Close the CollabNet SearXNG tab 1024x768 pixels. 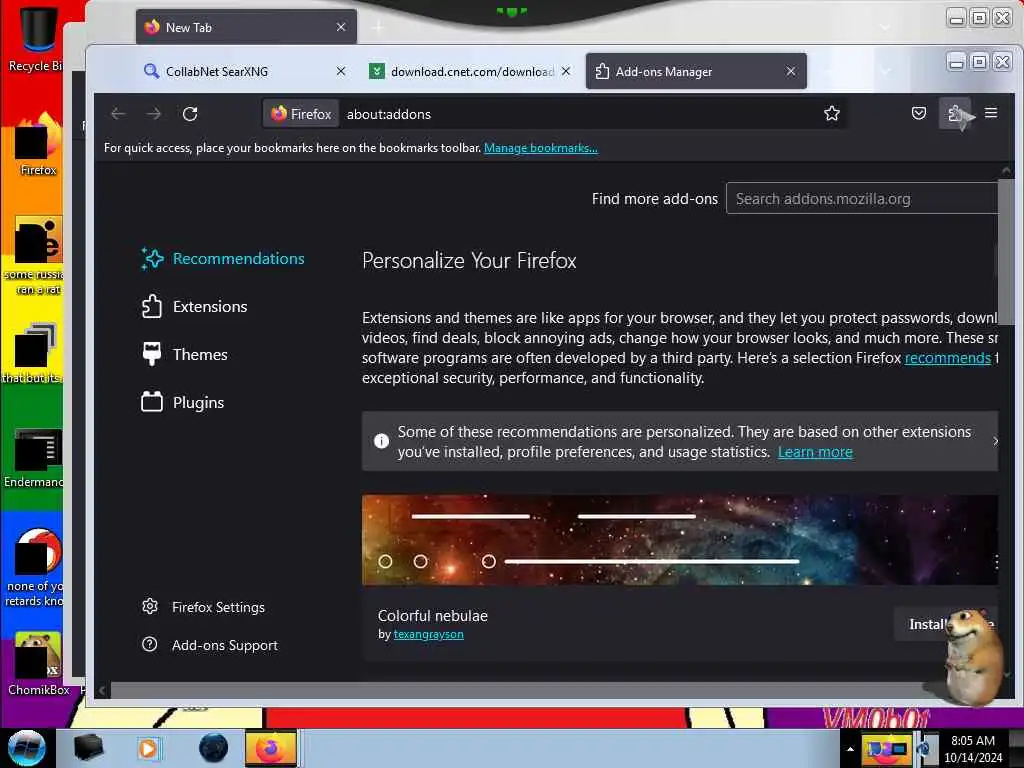tap(341, 71)
